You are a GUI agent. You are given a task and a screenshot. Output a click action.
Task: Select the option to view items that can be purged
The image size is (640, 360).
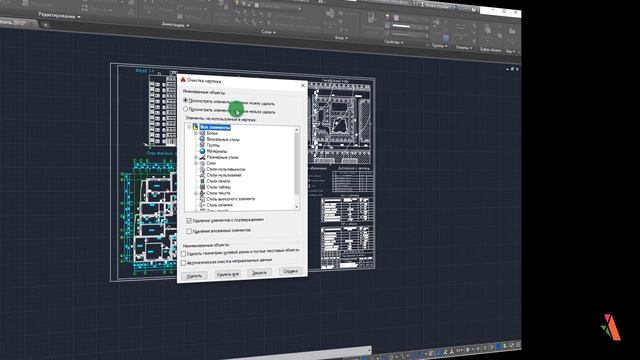(186, 100)
